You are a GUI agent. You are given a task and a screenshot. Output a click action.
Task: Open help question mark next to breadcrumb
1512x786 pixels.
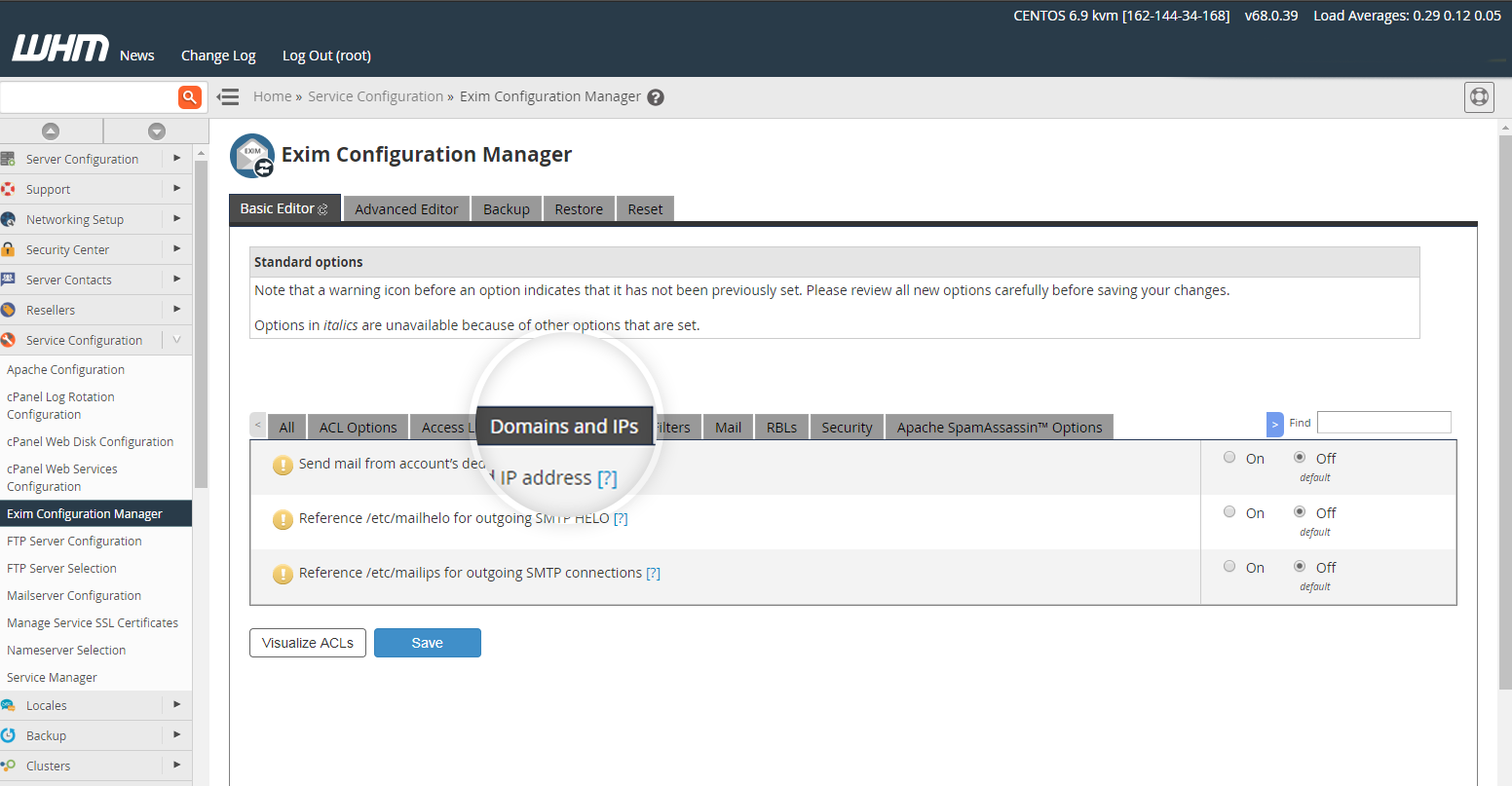[x=656, y=97]
